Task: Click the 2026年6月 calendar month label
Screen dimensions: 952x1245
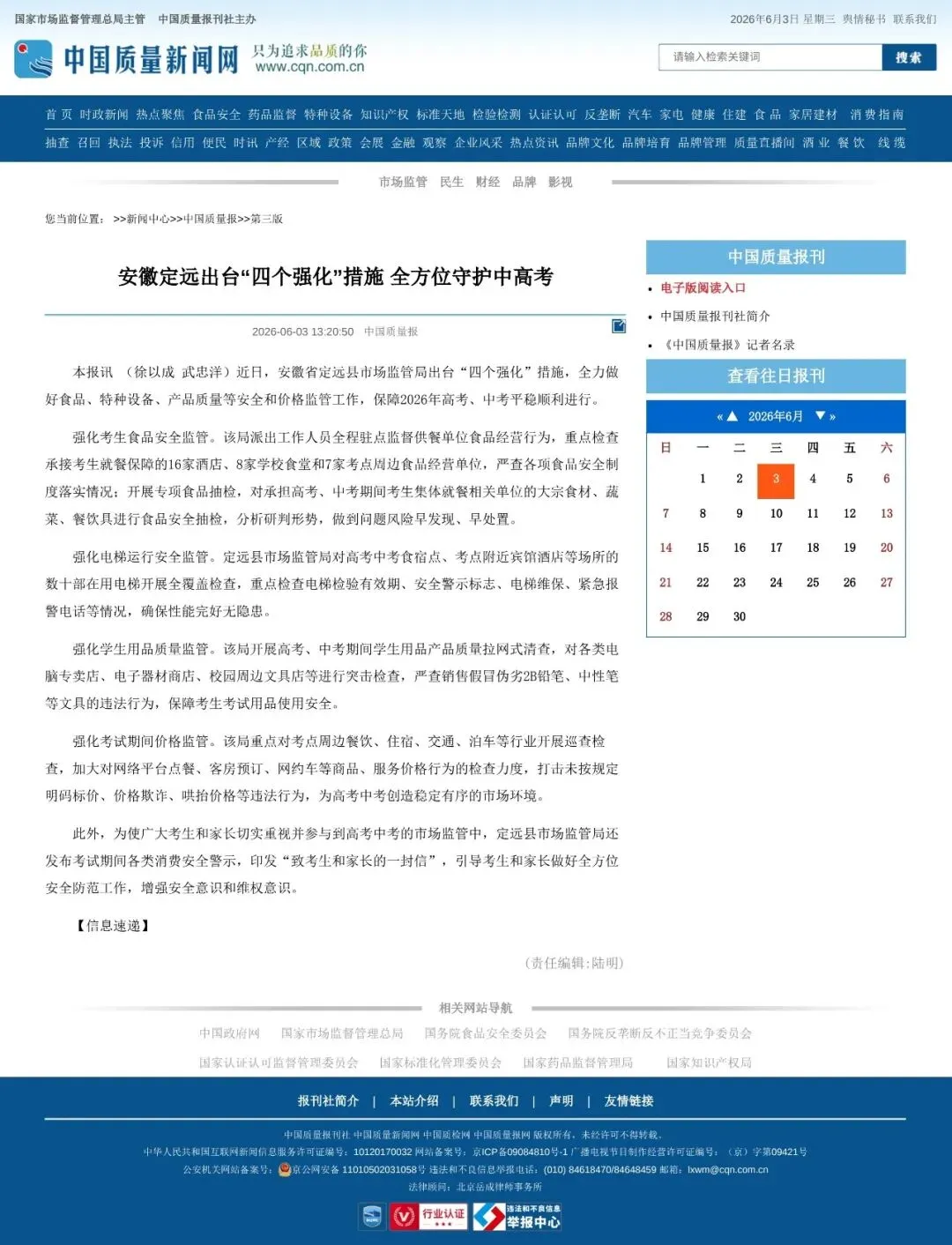Action: 776,416
